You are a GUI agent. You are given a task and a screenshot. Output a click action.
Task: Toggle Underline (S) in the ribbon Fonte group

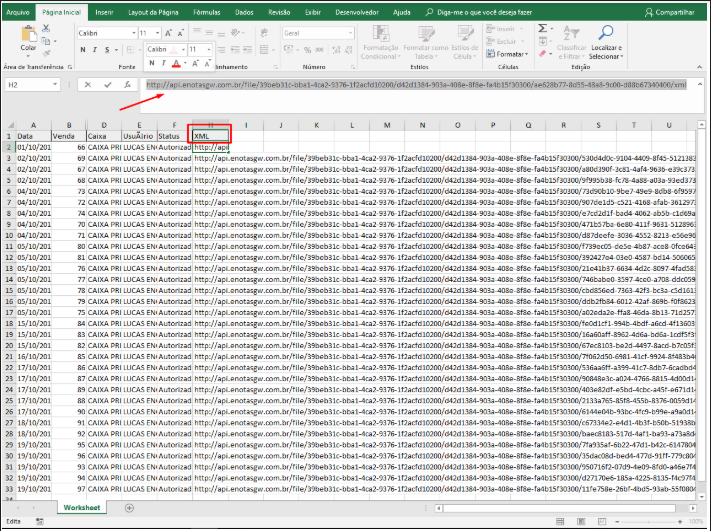[x=107, y=49]
